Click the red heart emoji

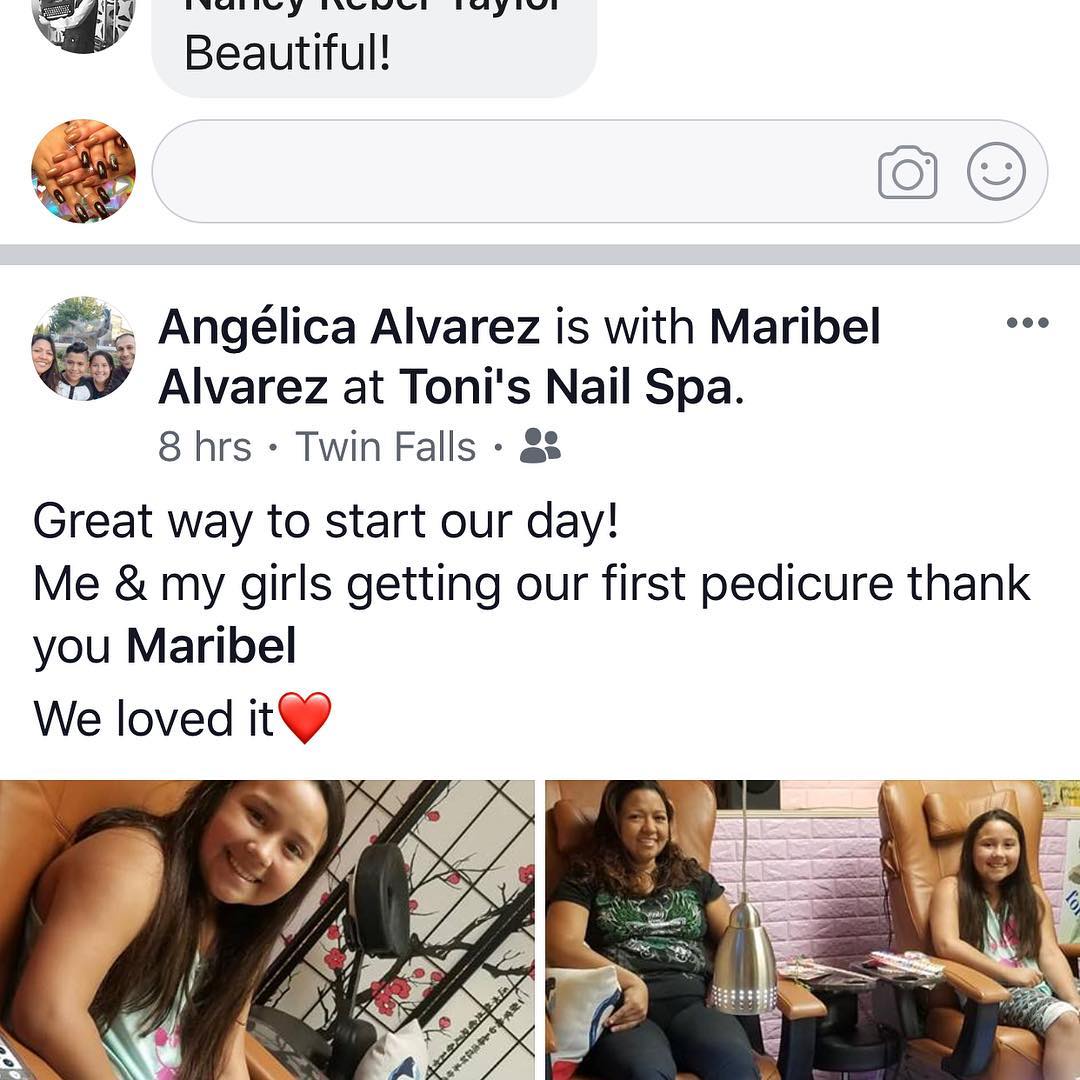(x=304, y=718)
